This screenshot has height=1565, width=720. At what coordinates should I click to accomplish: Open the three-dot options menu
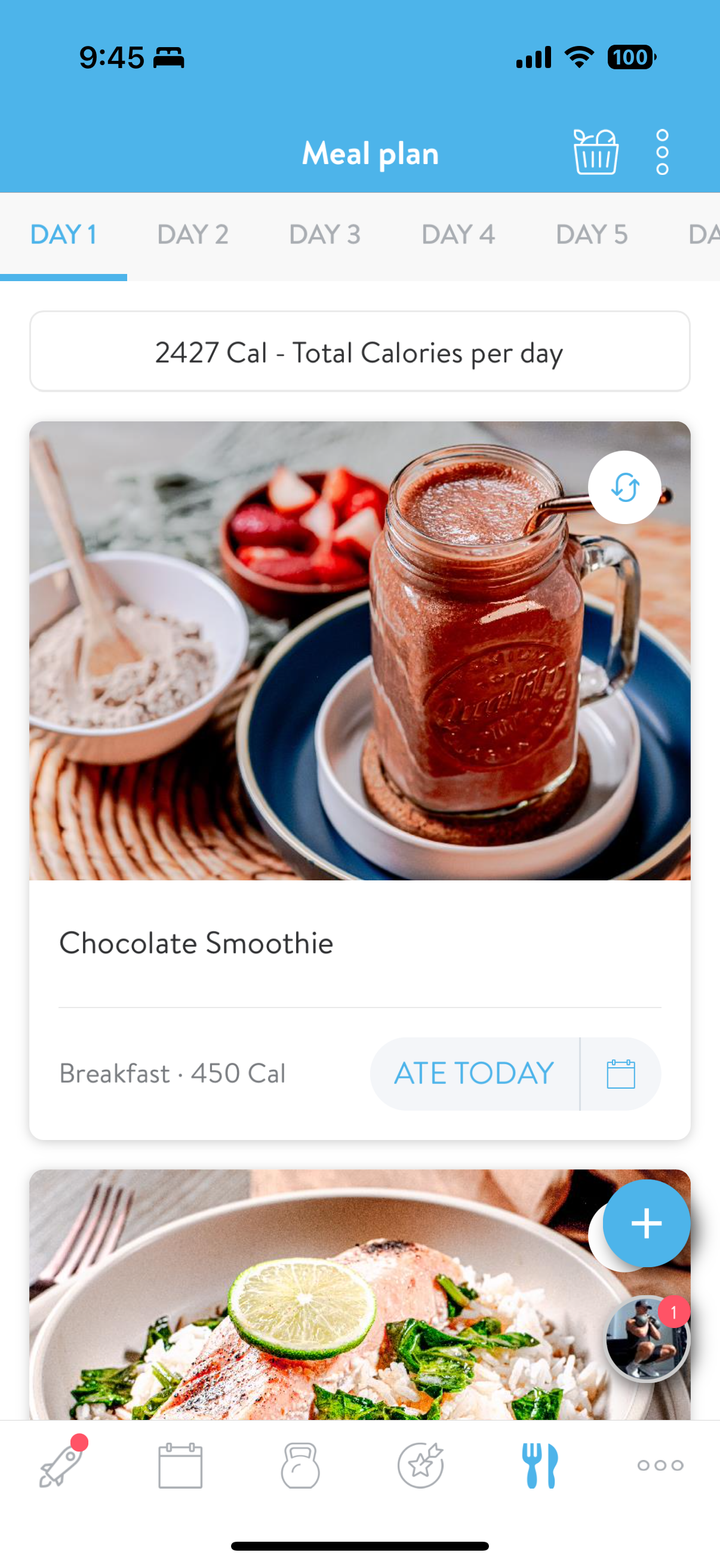point(662,153)
